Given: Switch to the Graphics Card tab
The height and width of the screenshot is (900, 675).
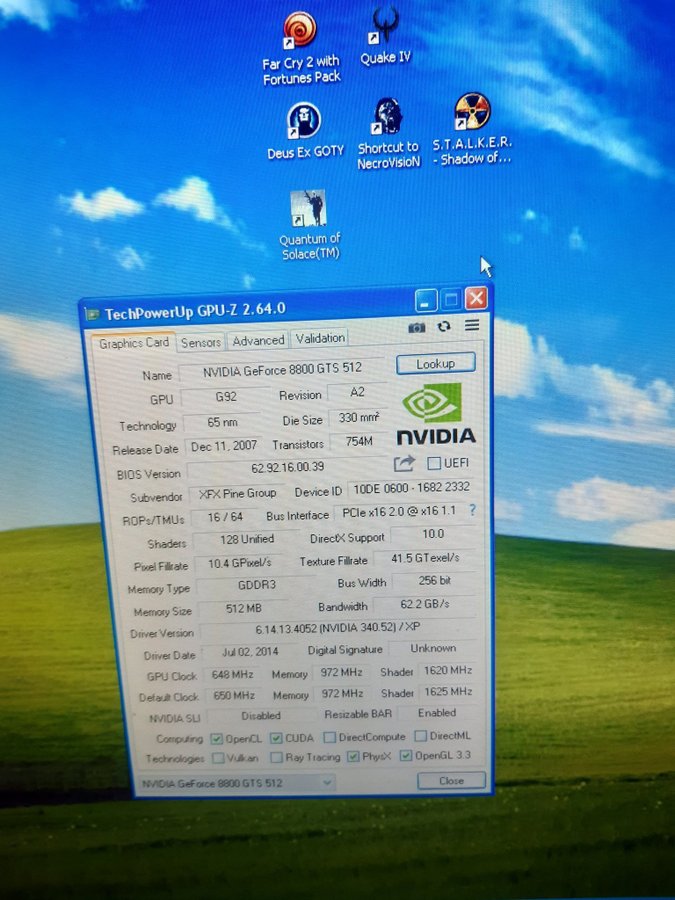Looking at the screenshot, I should [134, 343].
